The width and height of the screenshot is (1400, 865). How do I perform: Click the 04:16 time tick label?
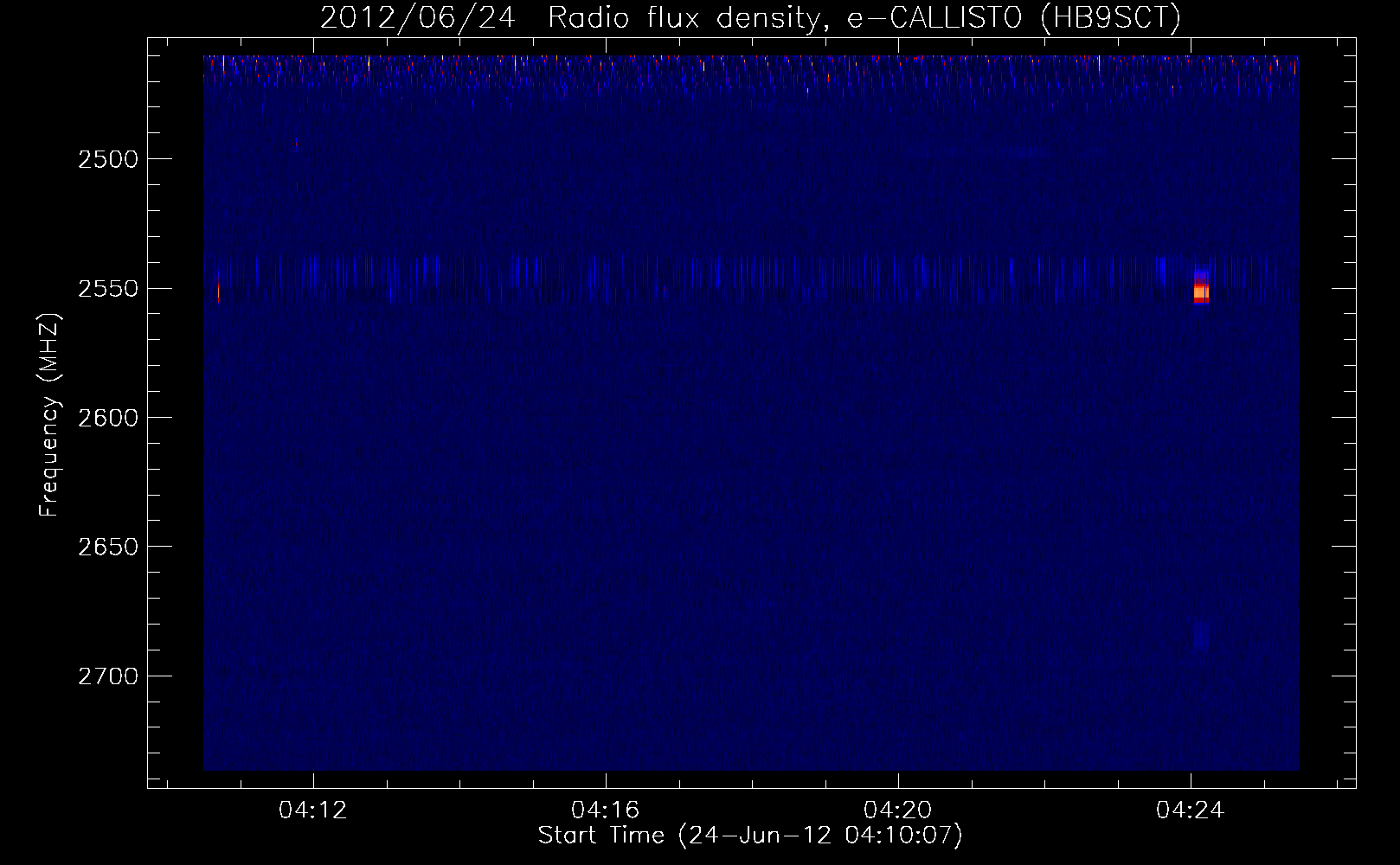click(x=606, y=810)
